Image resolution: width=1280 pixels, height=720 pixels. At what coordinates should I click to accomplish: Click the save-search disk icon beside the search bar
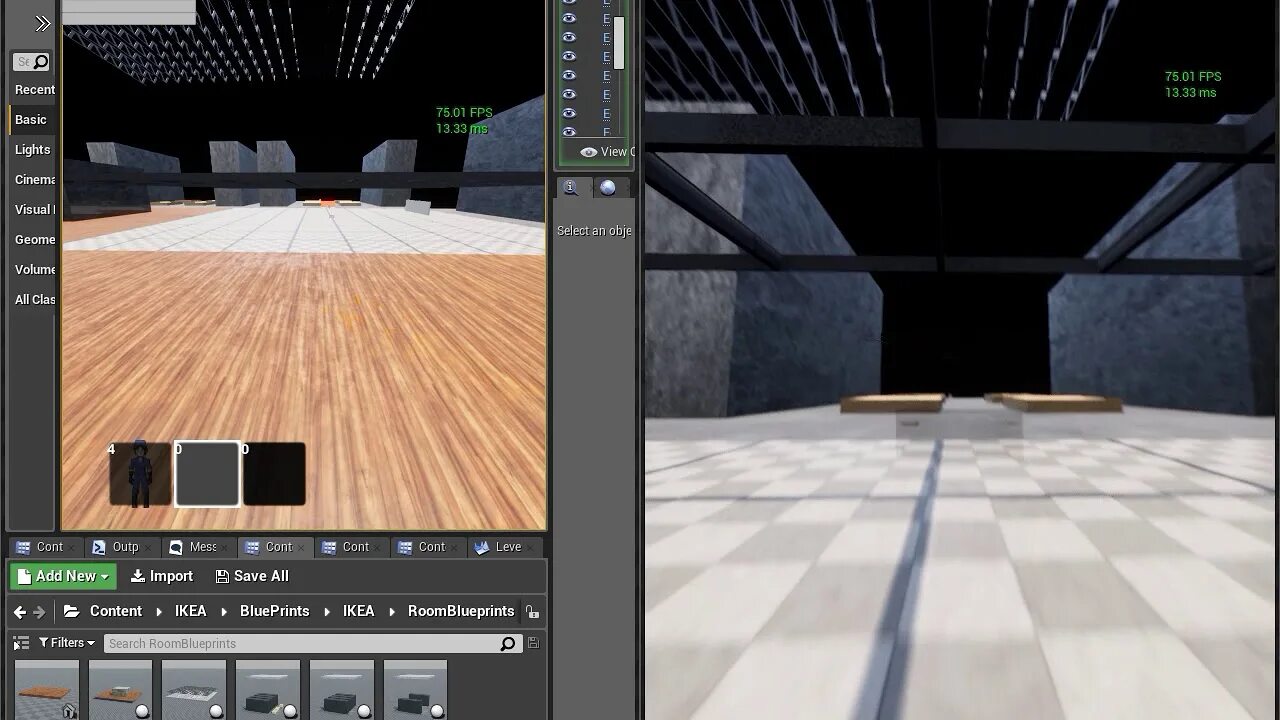533,643
